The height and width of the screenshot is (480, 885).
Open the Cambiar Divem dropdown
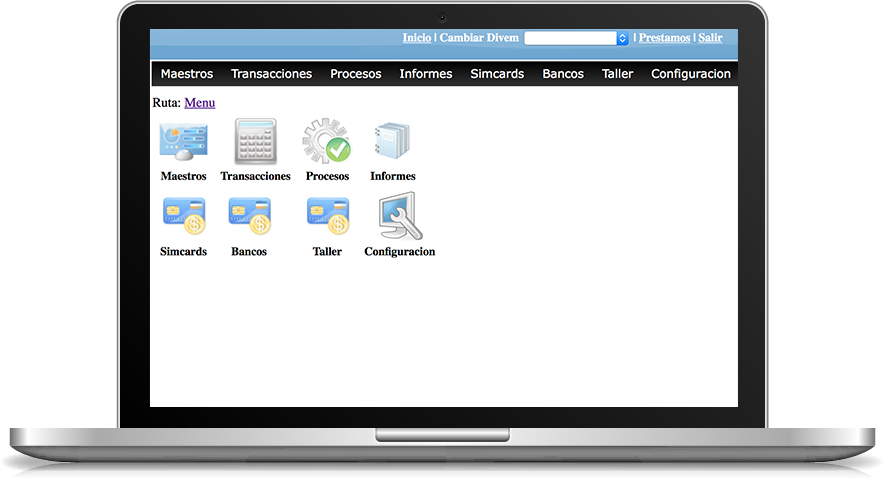[576, 38]
